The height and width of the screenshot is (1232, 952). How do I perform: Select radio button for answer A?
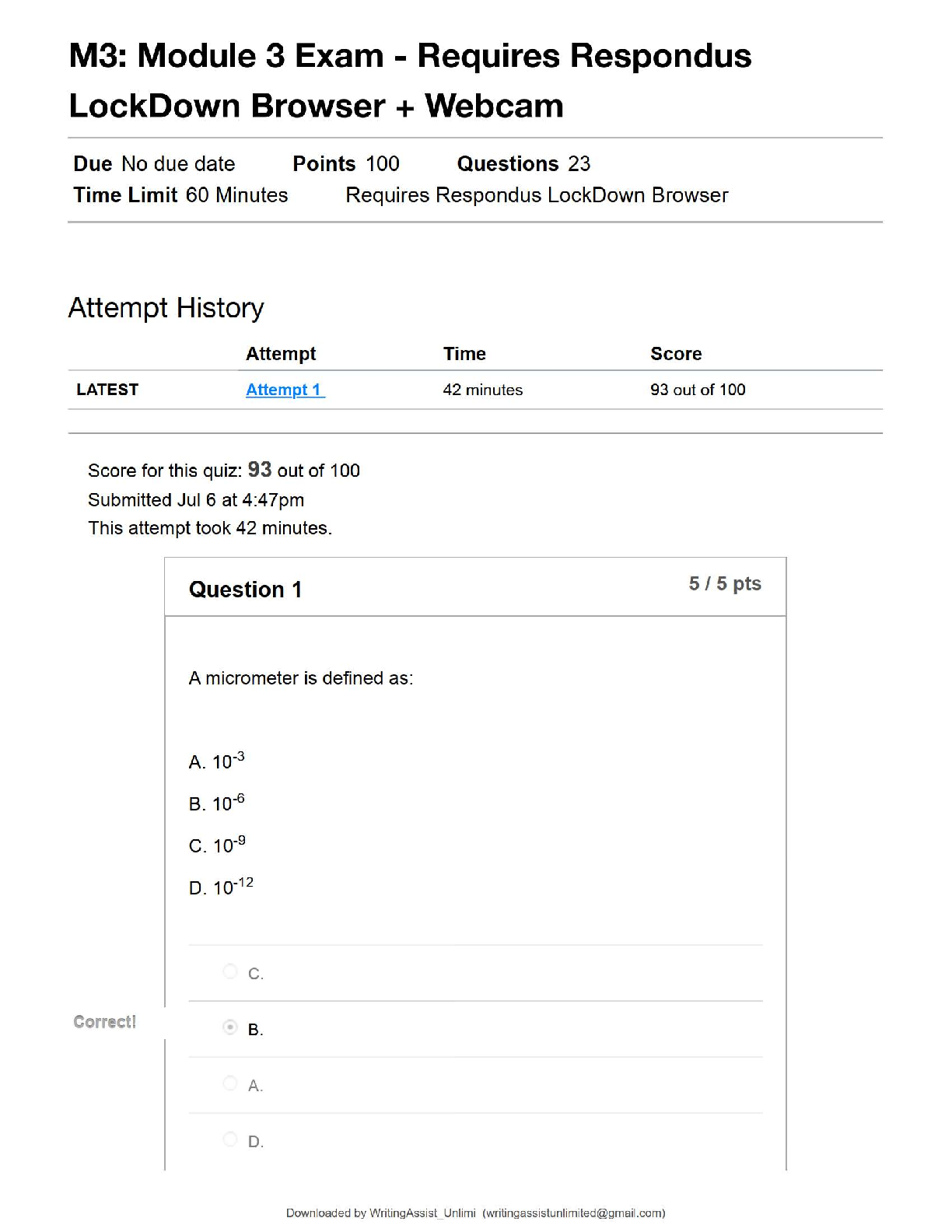pos(230,1083)
